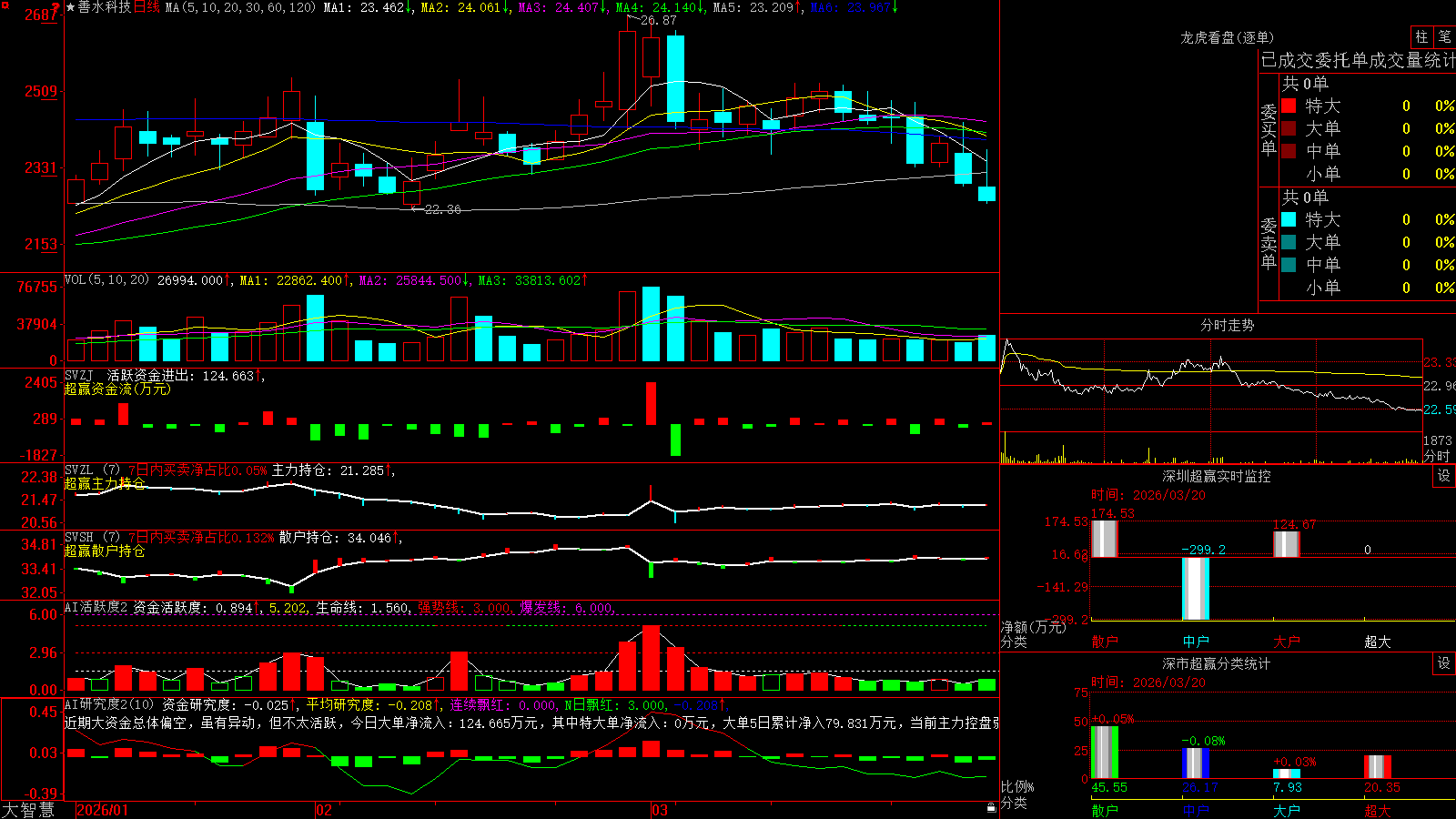Click the blue 中户 26.17 percentage bar
The image size is (1456, 819).
click(1195, 763)
